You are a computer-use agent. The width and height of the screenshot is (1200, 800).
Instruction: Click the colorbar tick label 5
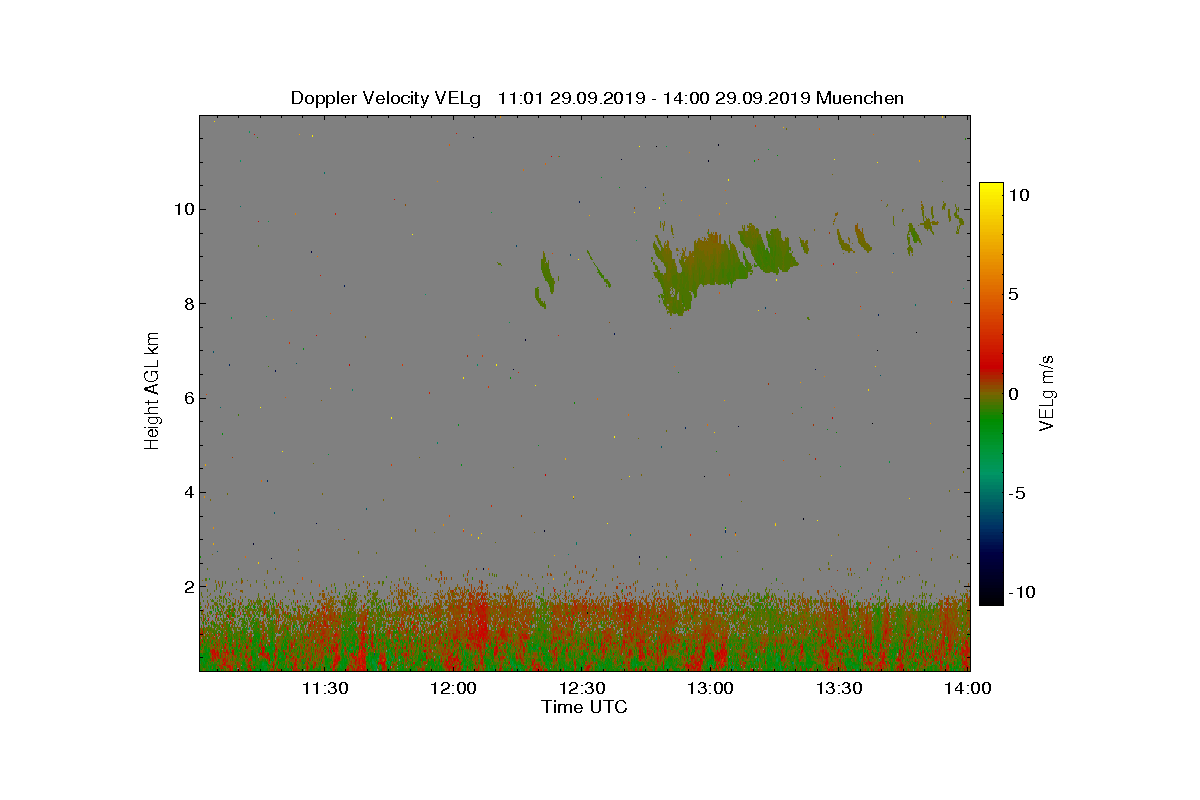[1013, 295]
